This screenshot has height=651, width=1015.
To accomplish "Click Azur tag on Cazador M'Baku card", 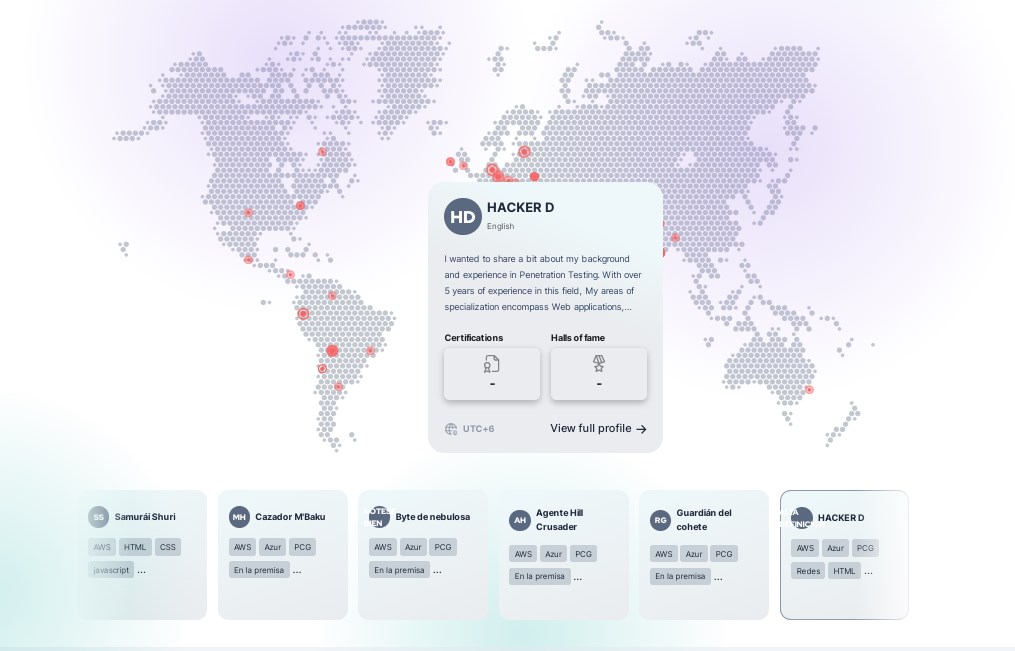I will coord(273,547).
